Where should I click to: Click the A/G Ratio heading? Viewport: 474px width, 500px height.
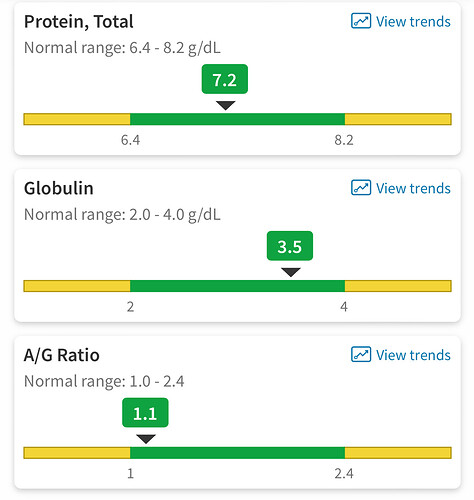pyautogui.click(x=62, y=355)
